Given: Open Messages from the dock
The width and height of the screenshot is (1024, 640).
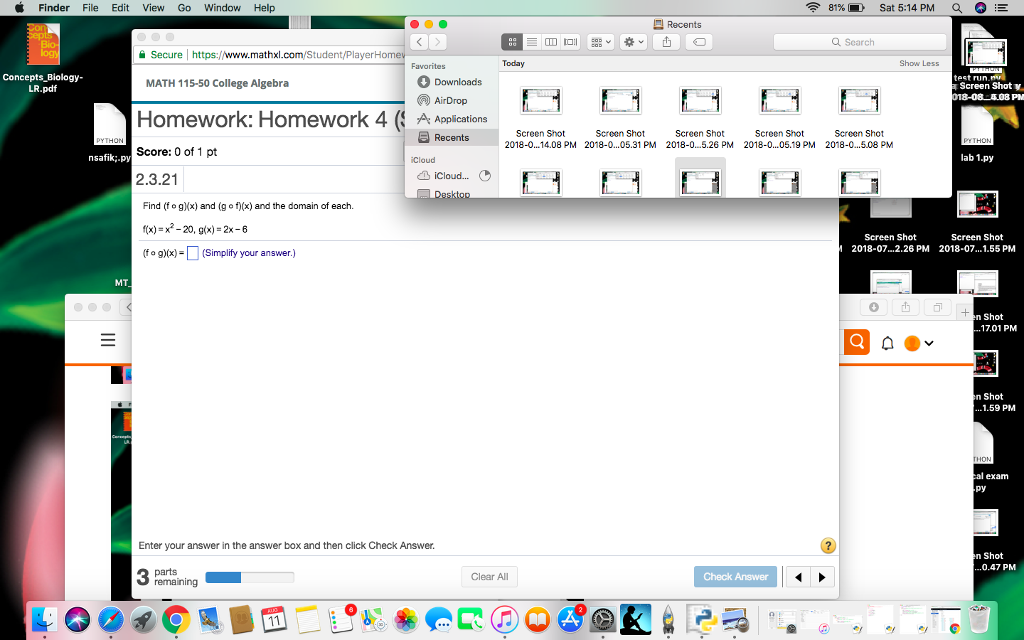Looking at the screenshot, I should point(438,619).
